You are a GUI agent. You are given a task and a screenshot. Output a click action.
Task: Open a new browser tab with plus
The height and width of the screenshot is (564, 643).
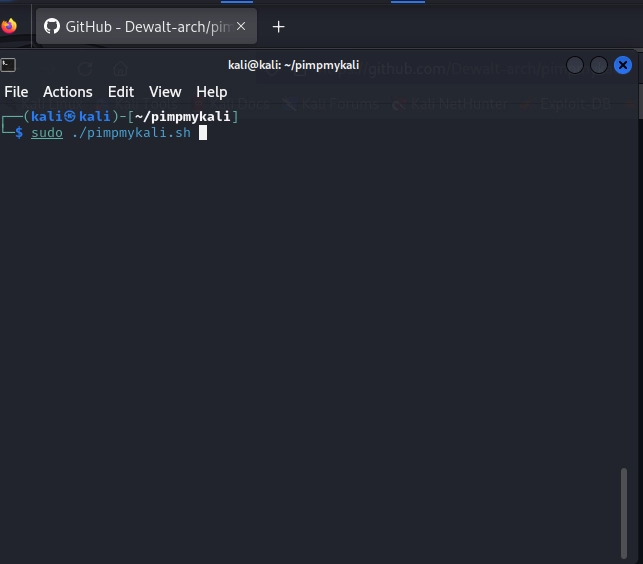(279, 27)
